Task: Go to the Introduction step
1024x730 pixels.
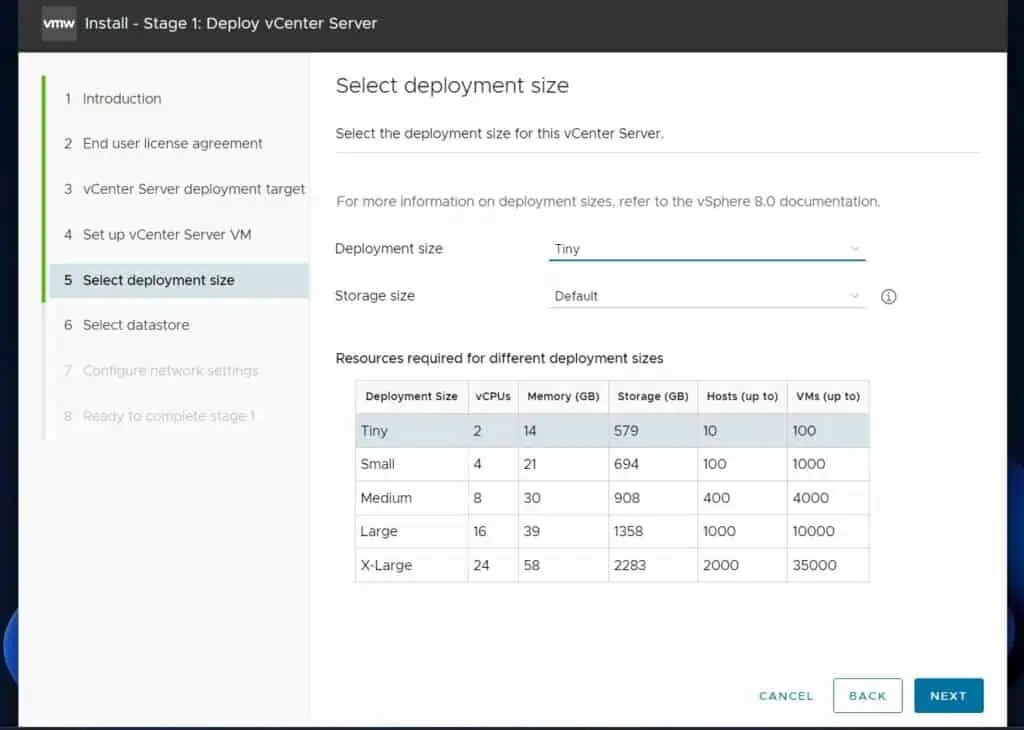Action: click(x=121, y=98)
